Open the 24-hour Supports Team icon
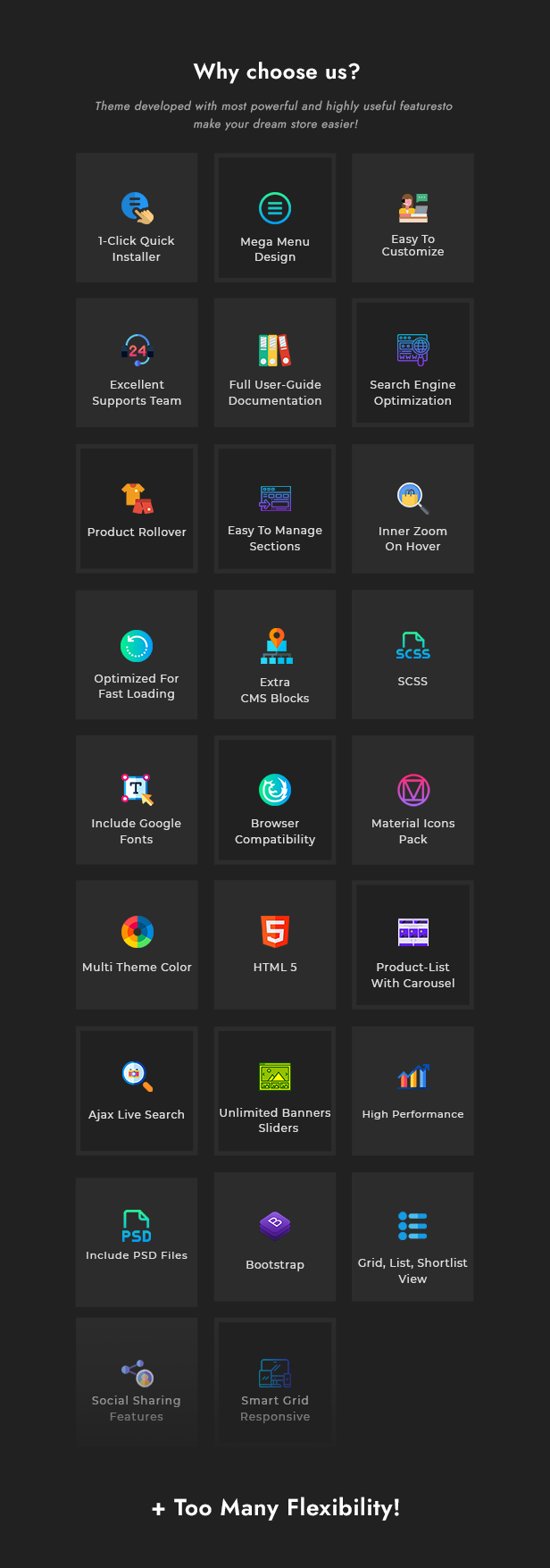The height and width of the screenshot is (1568, 550). point(137,351)
